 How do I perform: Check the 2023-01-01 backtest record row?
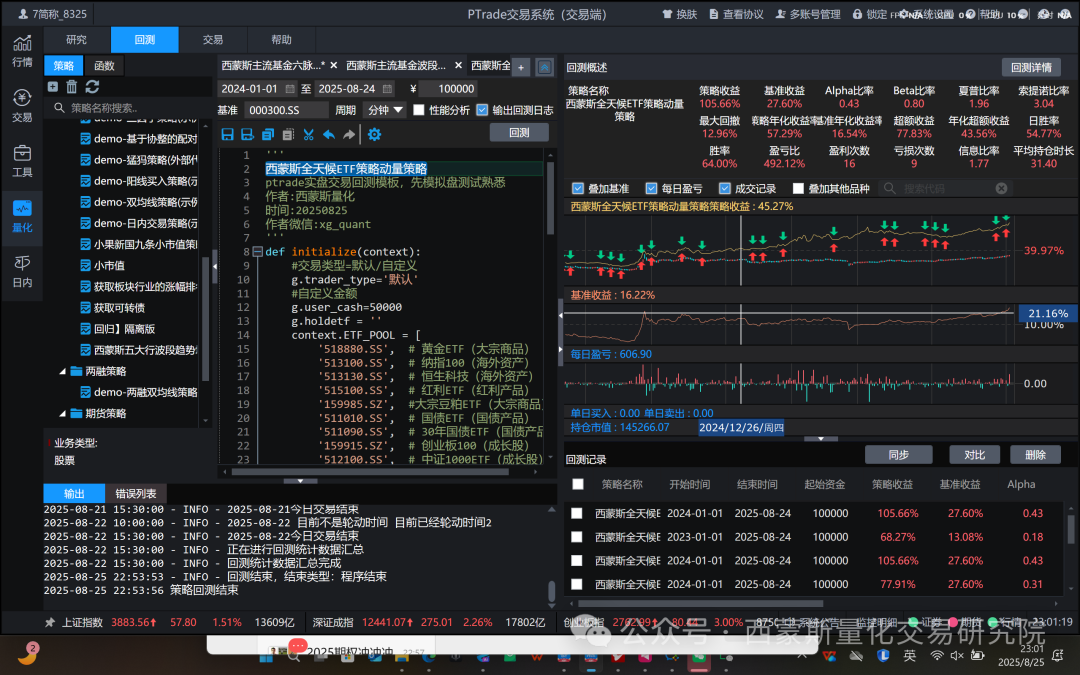[577, 537]
